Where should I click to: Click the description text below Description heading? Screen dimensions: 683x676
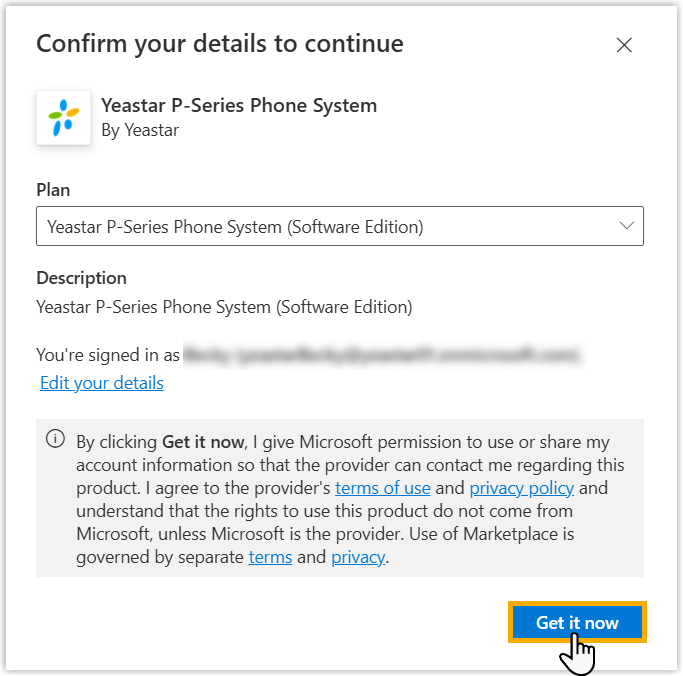(224, 307)
